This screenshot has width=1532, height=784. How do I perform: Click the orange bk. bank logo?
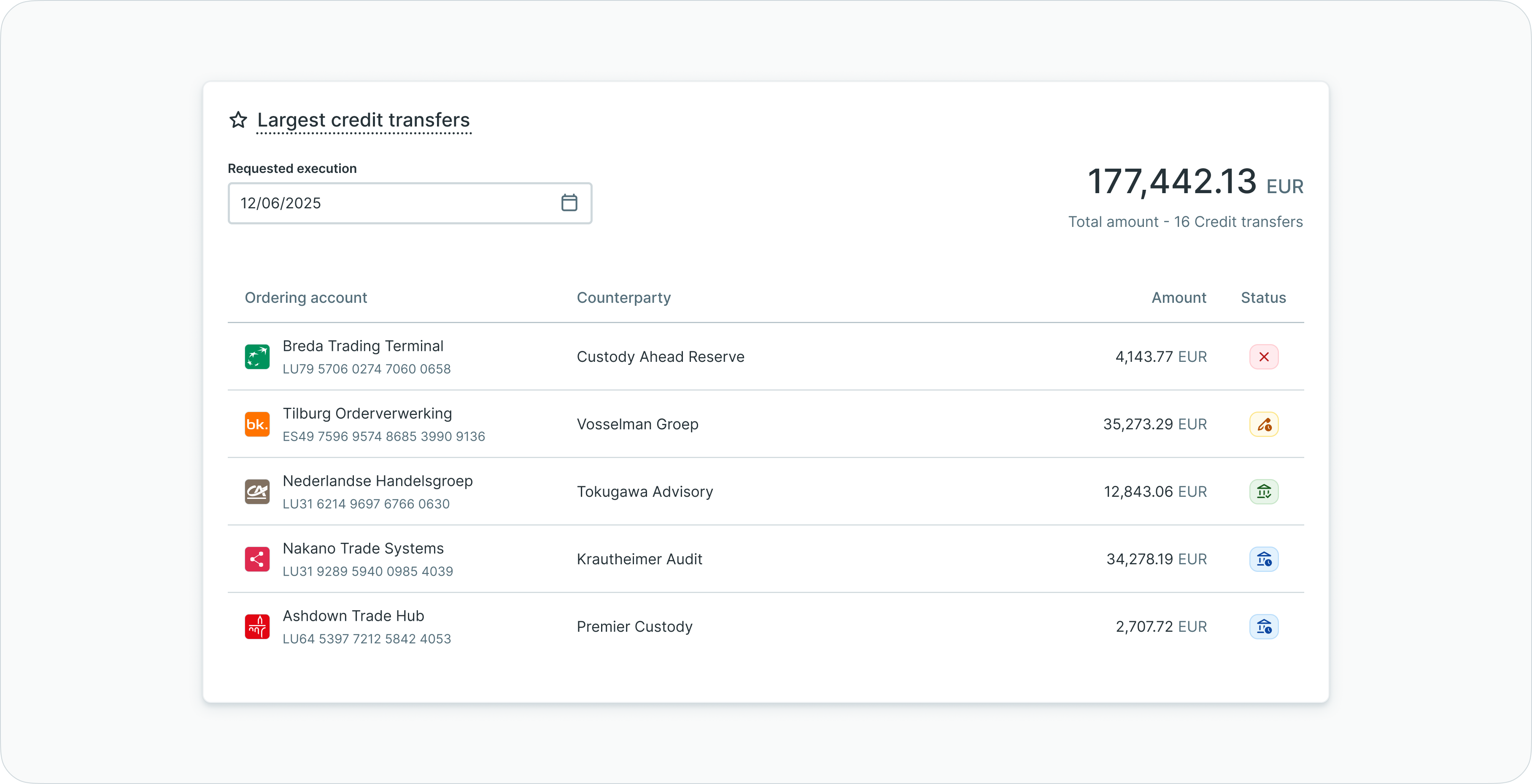pos(257,424)
